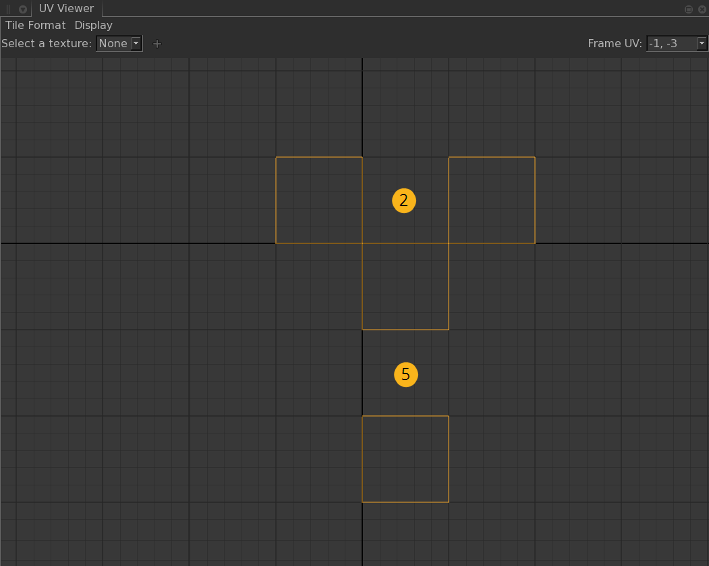Open the panel options arrow beside UV Viewer tab
The height and width of the screenshot is (566, 709).
[x=22, y=9]
